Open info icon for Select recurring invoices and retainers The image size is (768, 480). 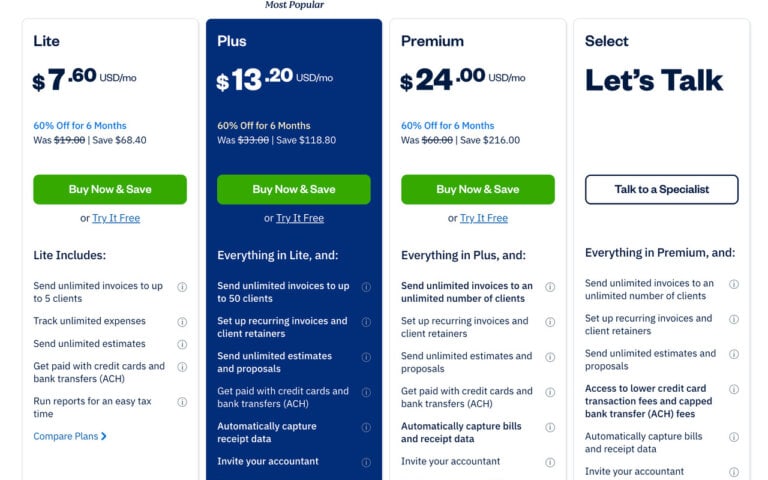click(734, 319)
